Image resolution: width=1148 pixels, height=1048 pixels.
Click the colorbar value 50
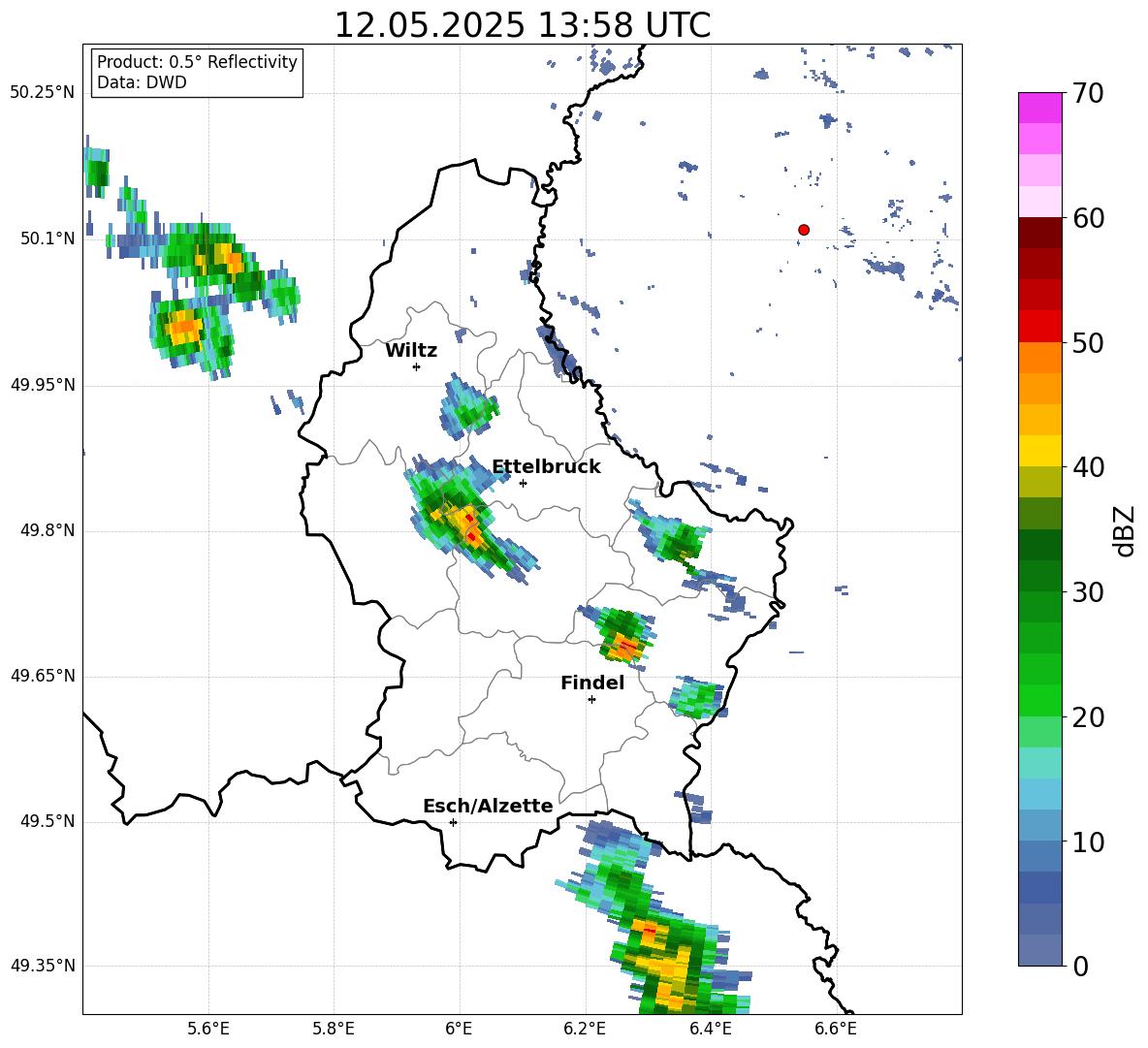tap(1089, 342)
